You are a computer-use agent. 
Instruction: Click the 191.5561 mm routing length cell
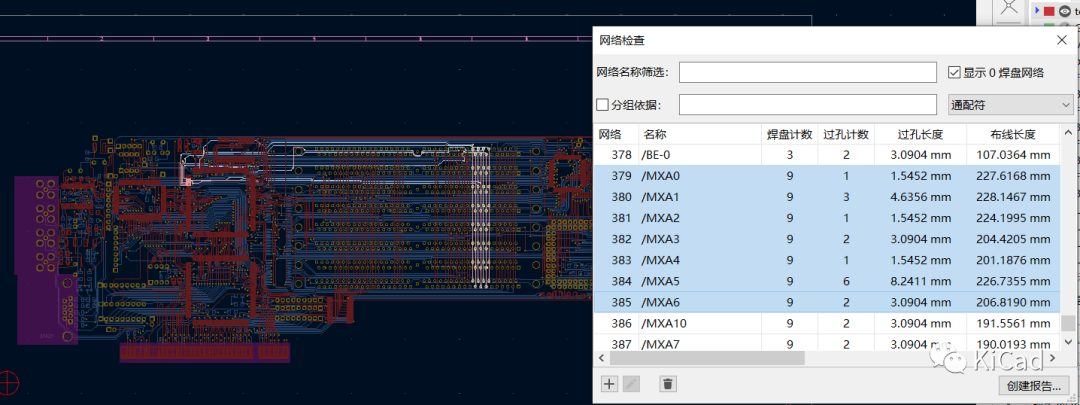[1014, 323]
